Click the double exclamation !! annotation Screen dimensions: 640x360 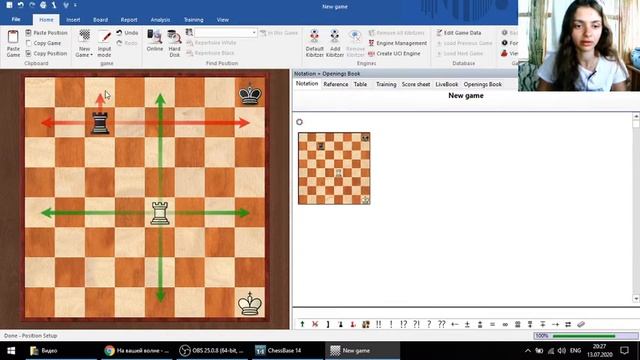coord(378,324)
